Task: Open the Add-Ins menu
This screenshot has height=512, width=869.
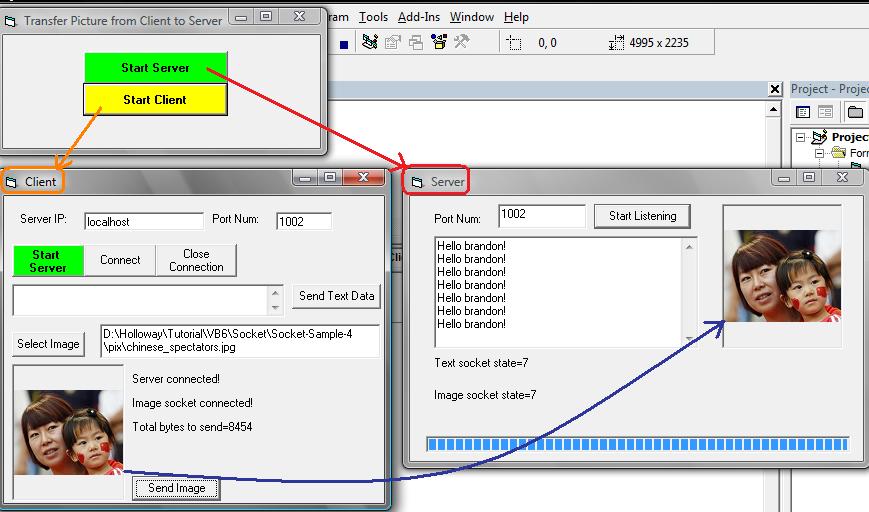Action: (419, 17)
